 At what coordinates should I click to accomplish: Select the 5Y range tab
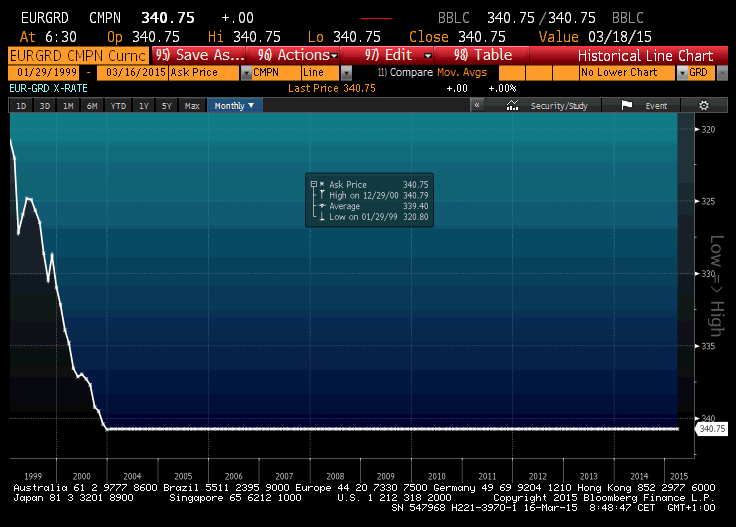pos(167,106)
